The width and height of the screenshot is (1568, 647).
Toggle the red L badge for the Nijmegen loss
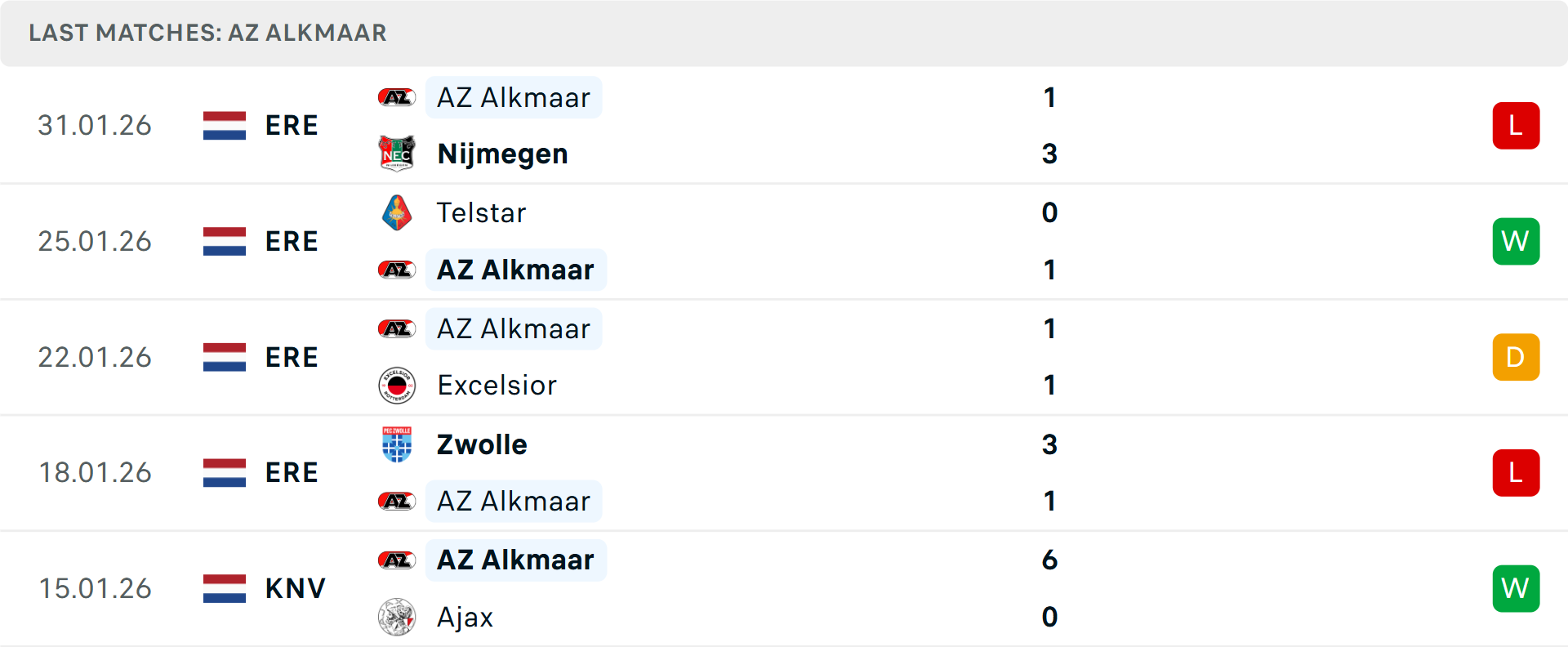1516,125
